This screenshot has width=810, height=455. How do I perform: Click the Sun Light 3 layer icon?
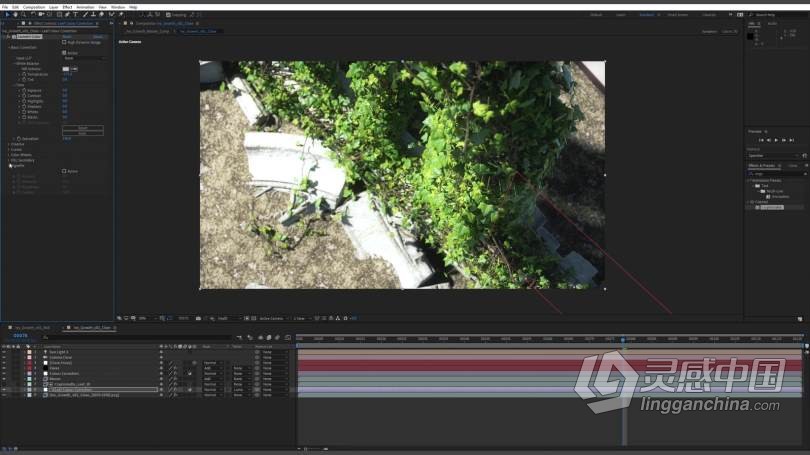point(44,352)
